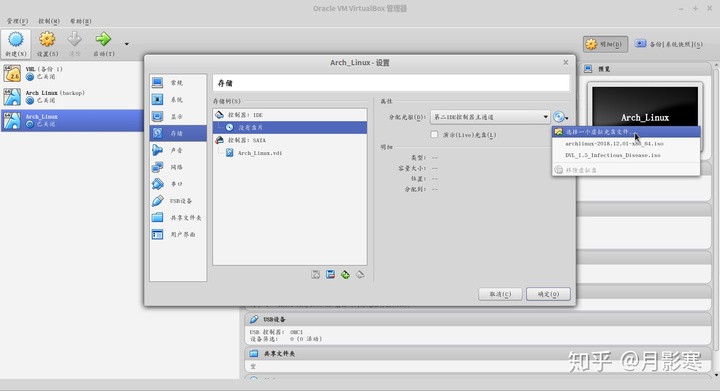Select the Arch Linux (backup) virtual machine

[72, 97]
